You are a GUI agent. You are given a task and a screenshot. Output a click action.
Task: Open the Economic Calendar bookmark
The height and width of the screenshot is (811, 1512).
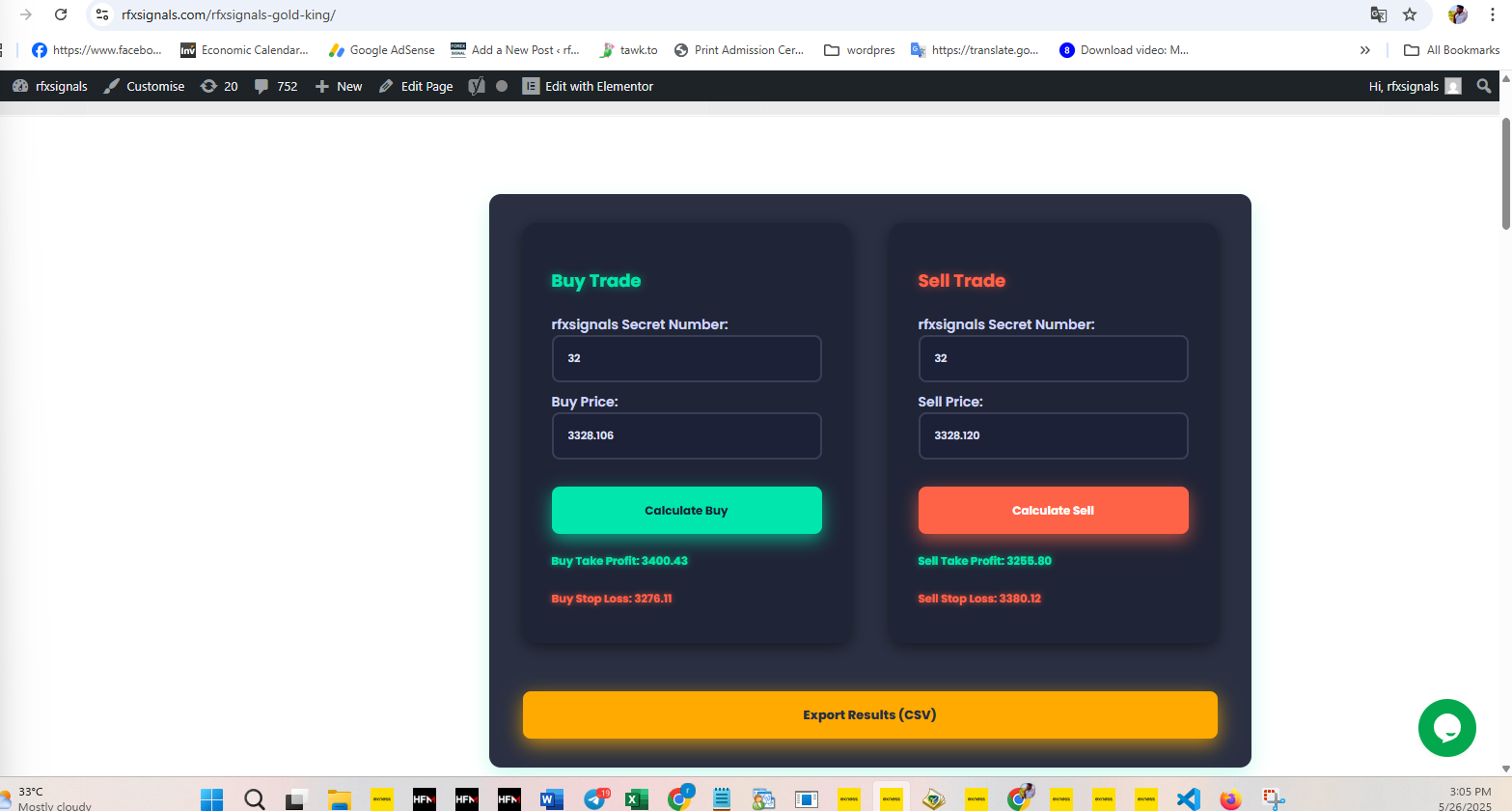(x=244, y=50)
